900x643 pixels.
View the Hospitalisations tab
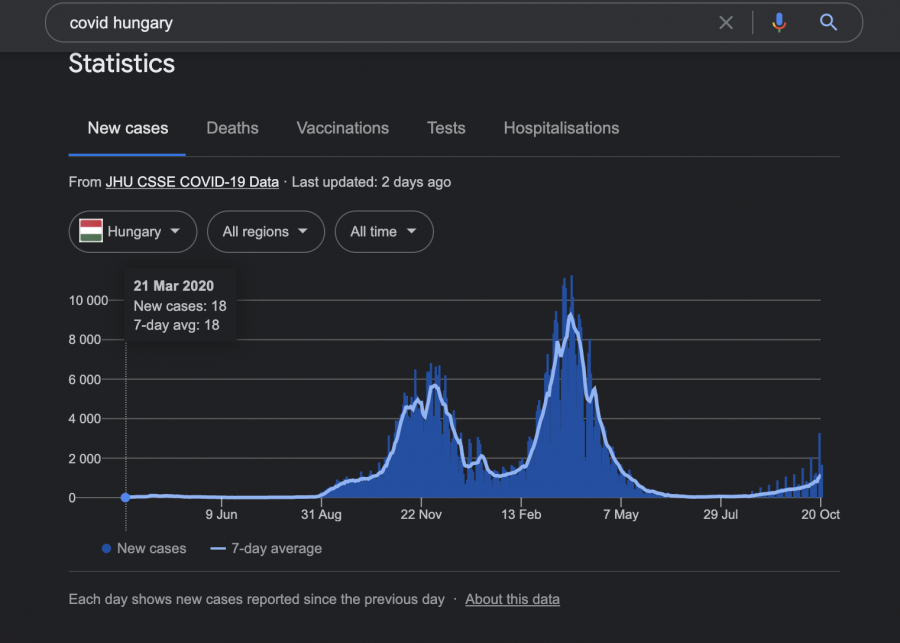561,128
